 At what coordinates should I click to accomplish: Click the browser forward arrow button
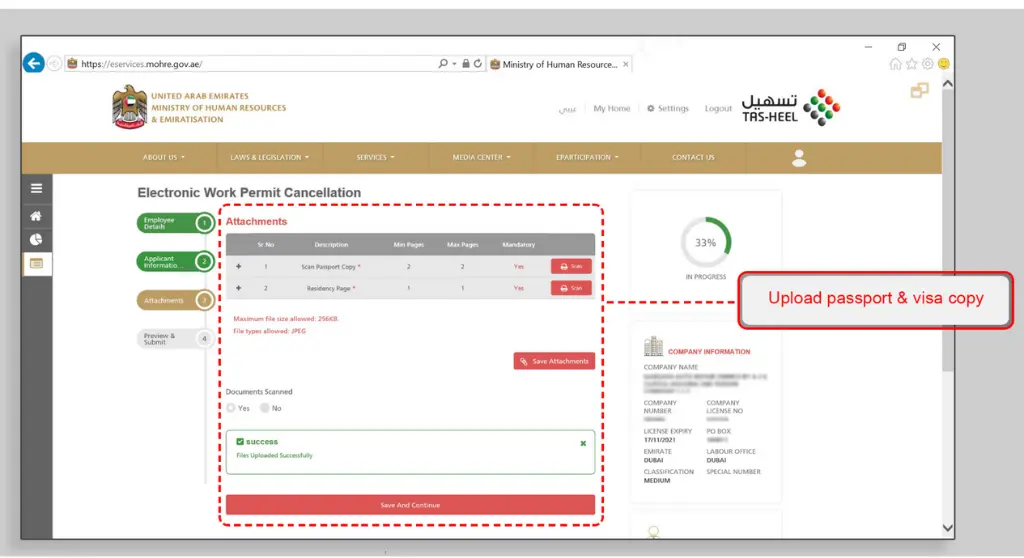54,63
